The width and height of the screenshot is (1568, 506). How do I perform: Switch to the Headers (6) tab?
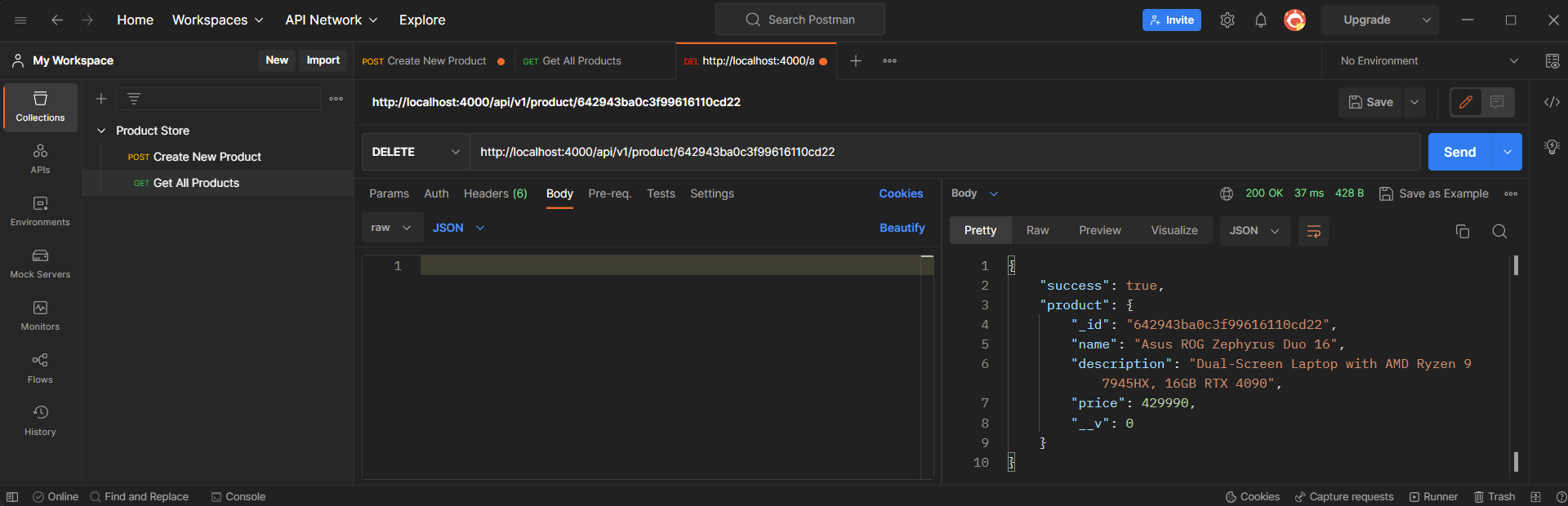495,193
